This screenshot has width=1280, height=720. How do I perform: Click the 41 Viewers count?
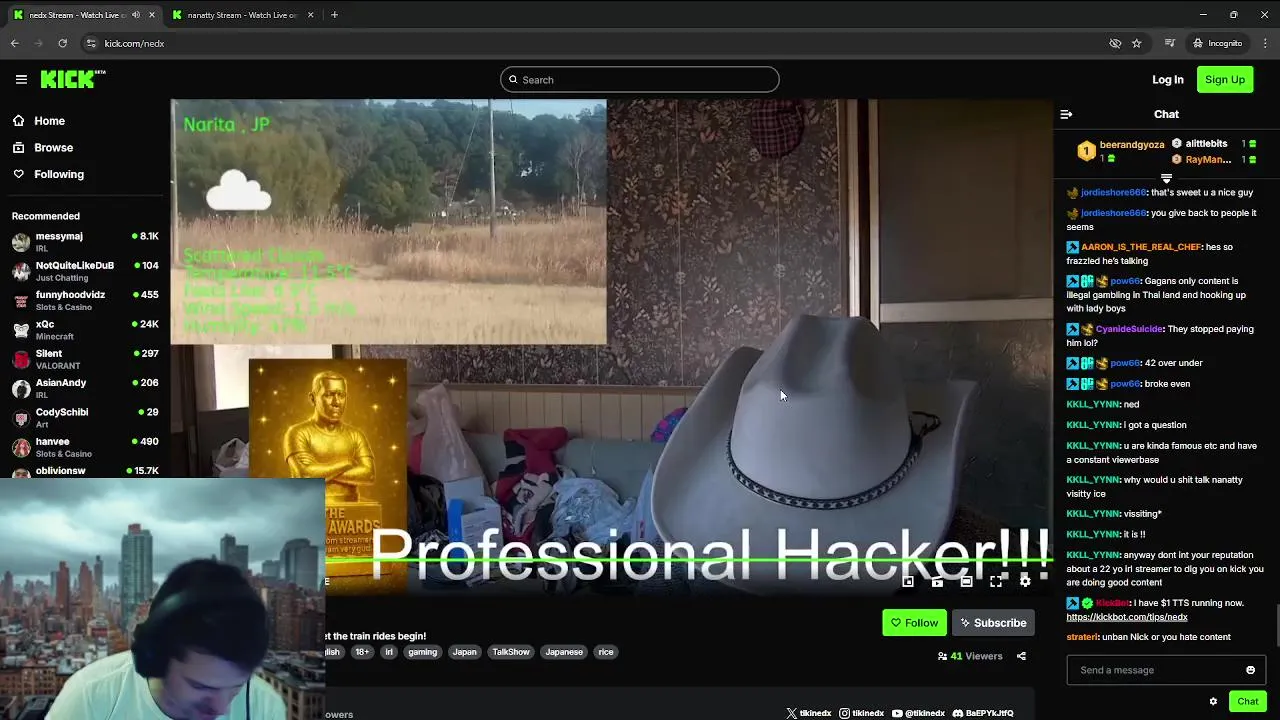coord(970,656)
